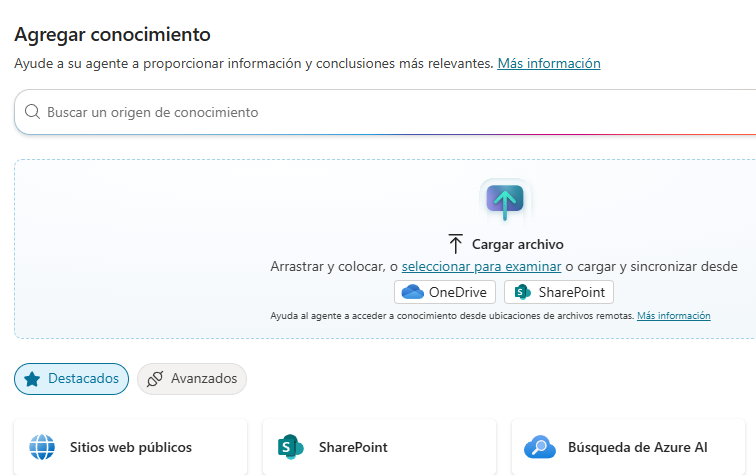Click the globe icon for public websites

click(x=42, y=447)
